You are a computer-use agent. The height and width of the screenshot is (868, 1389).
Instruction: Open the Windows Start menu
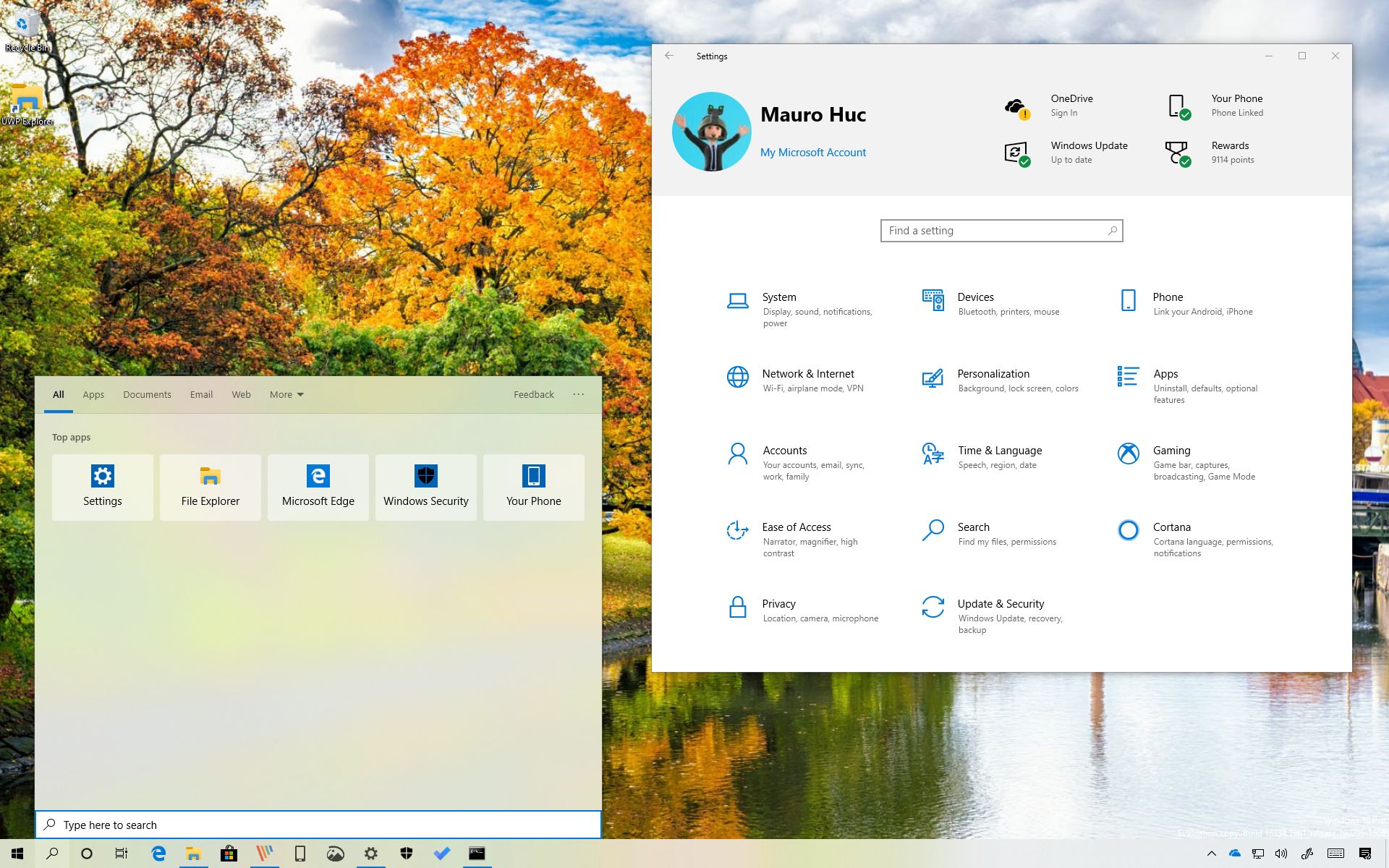[17, 854]
